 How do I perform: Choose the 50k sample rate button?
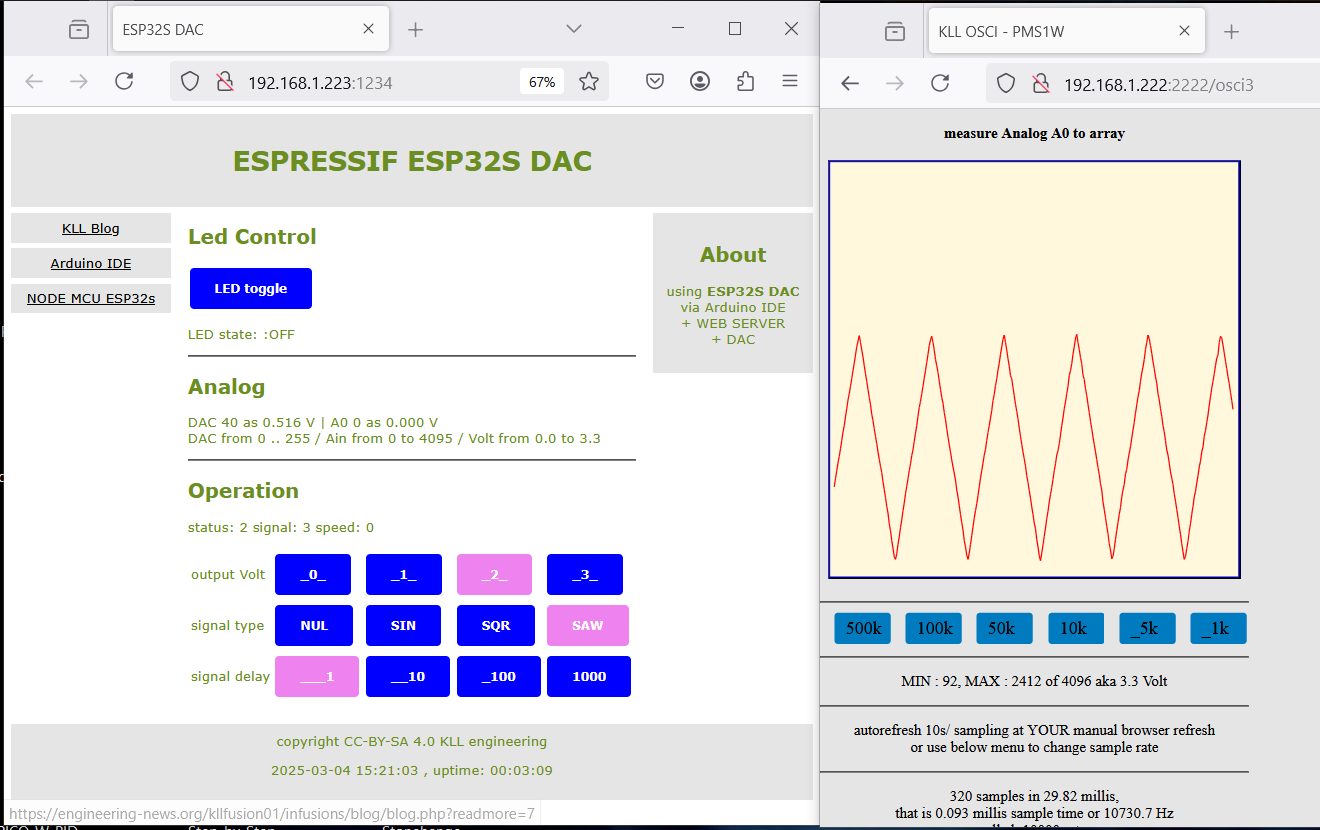(1005, 628)
